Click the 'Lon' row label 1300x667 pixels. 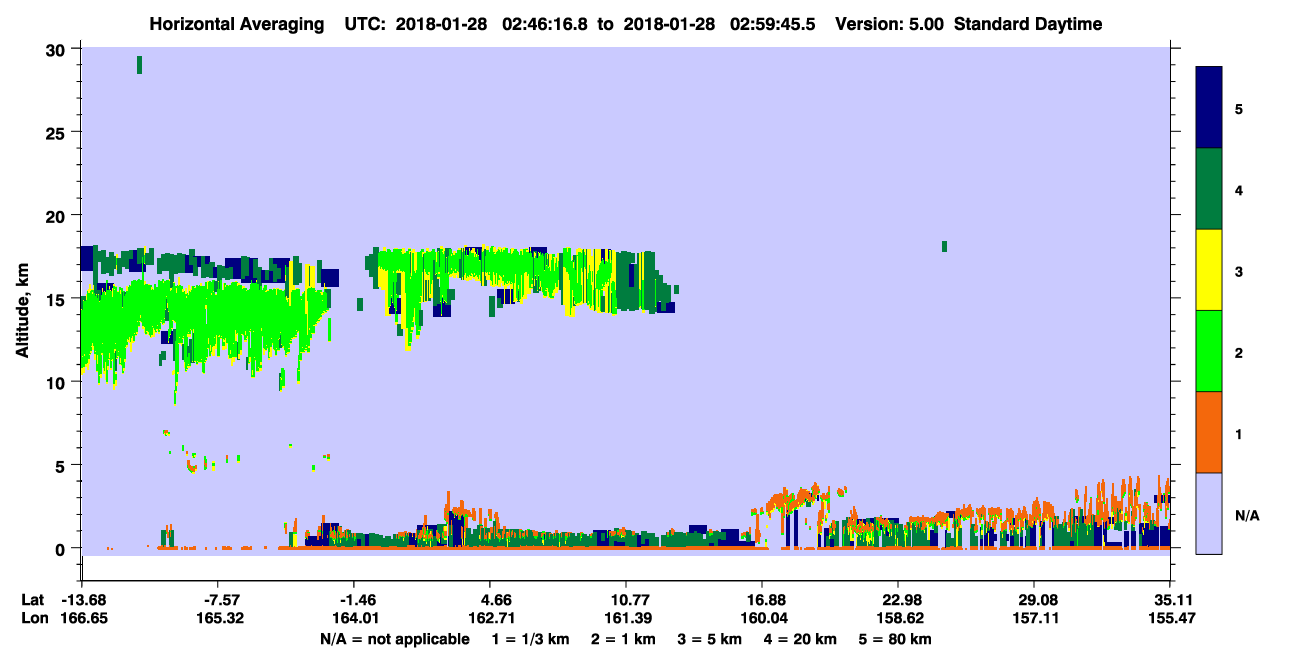pos(33,618)
